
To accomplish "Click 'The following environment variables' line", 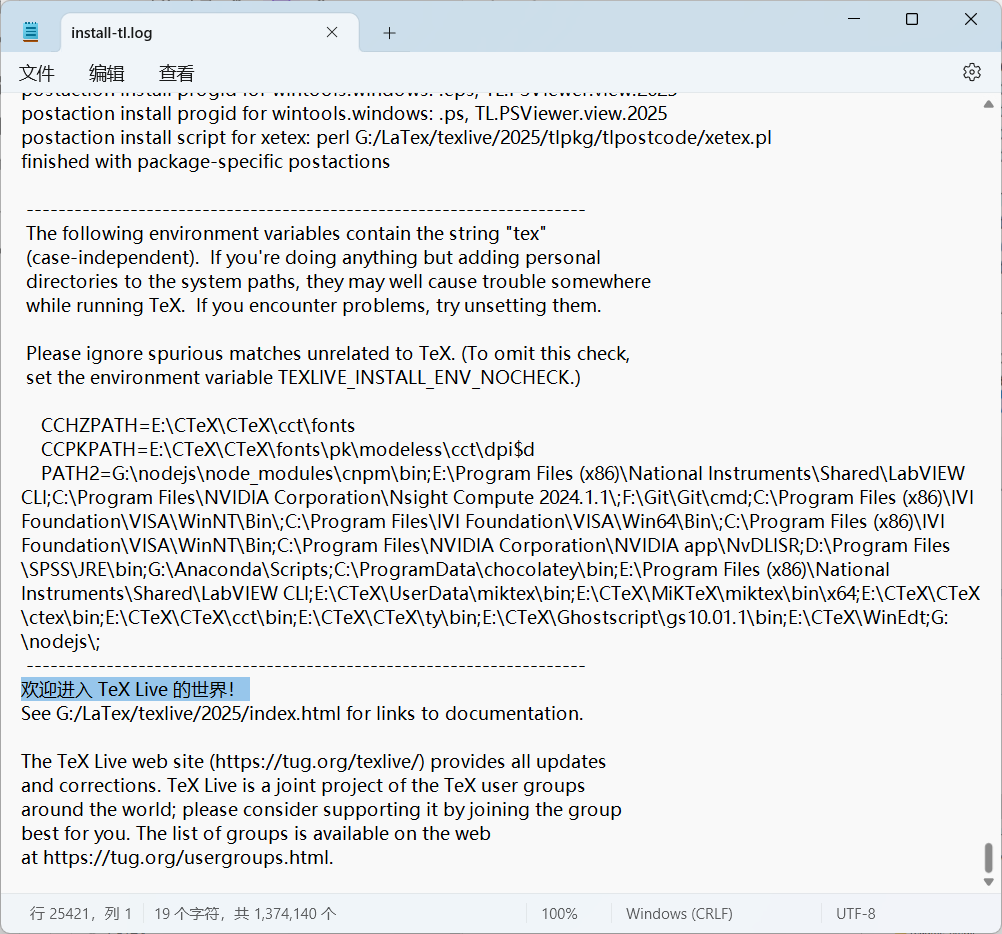I will tap(286, 234).
